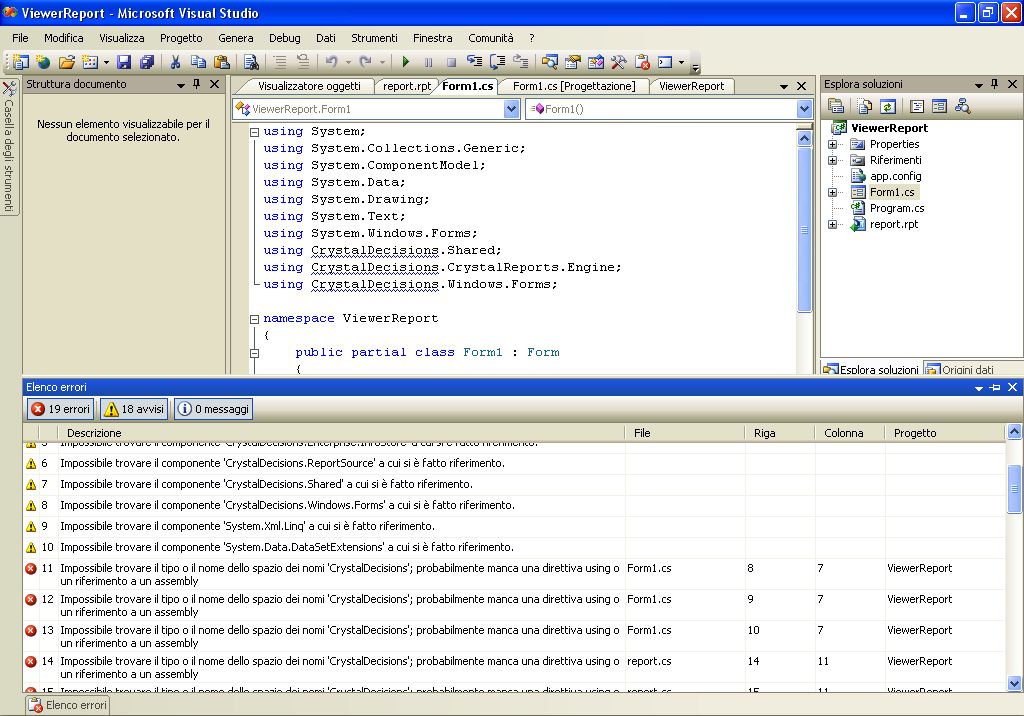Open the ViewerReport.Form1 class dropdown
The height and width of the screenshot is (716, 1024).
(512, 109)
